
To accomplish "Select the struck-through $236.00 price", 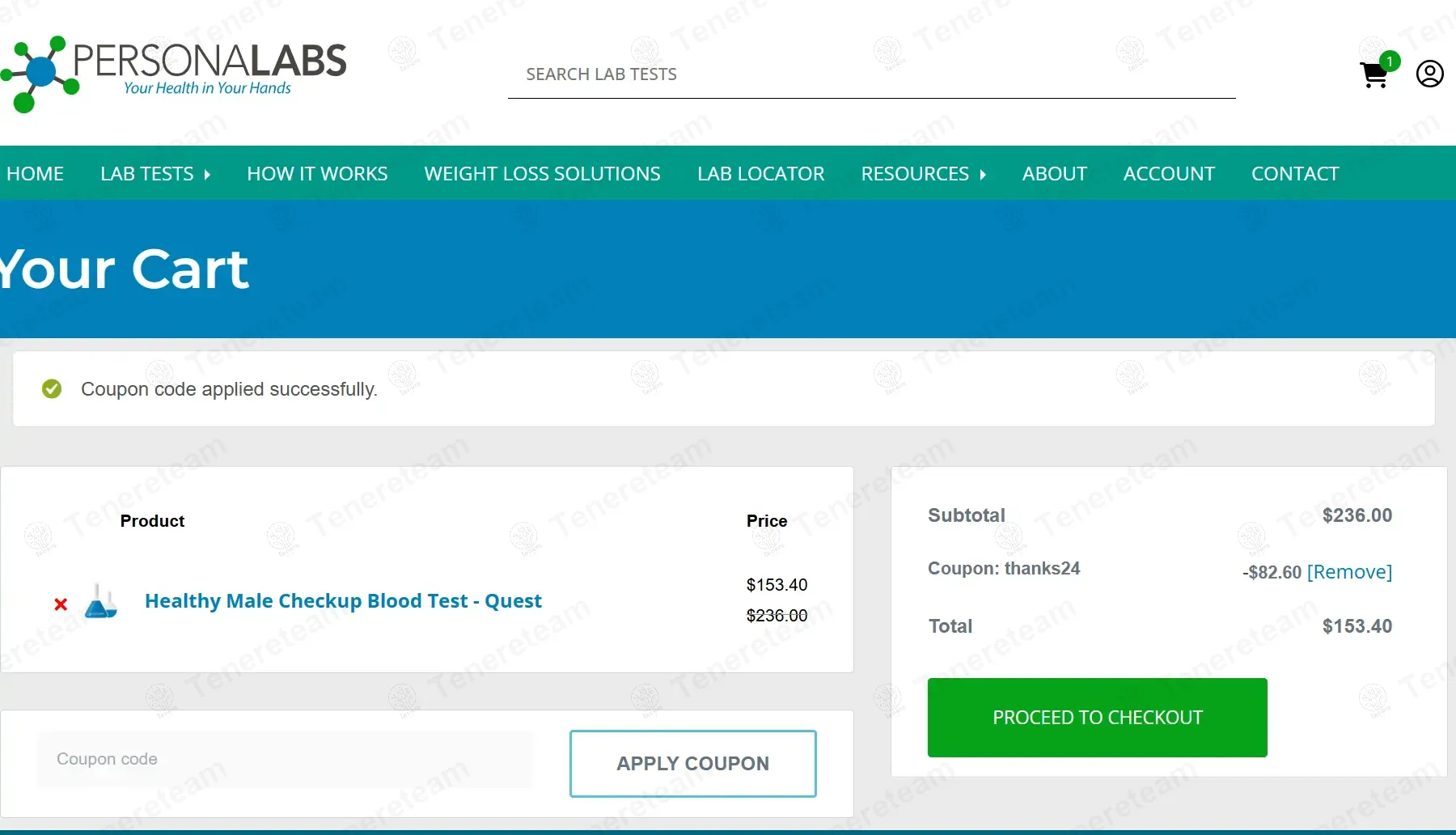I will [x=777, y=616].
